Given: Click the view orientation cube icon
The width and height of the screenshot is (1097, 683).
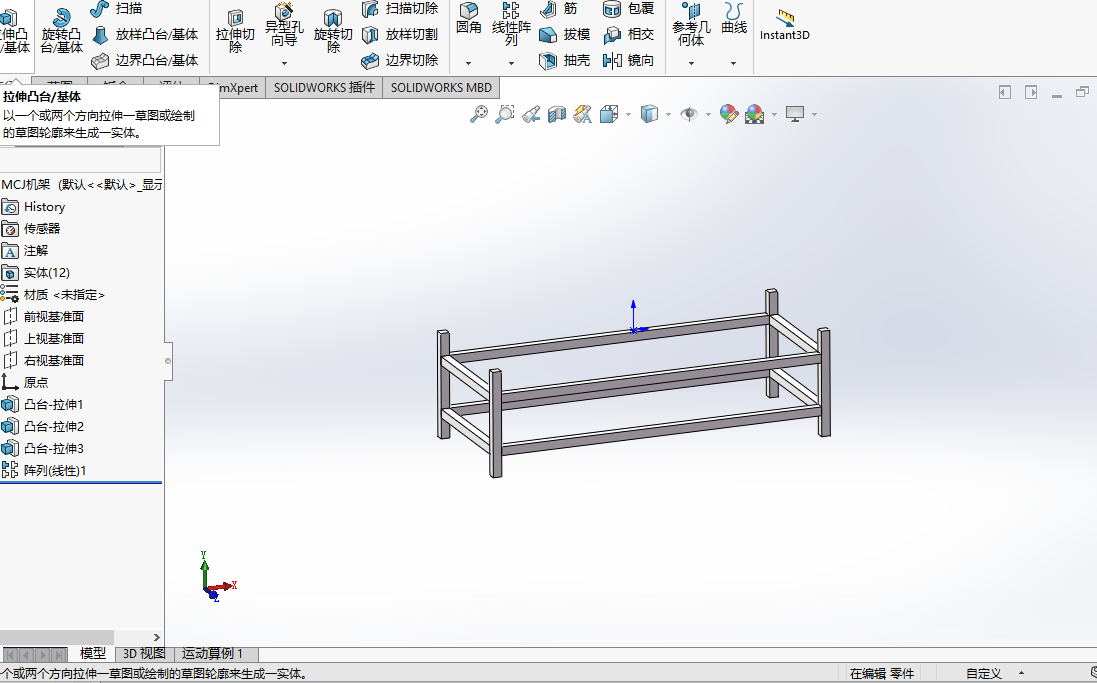Looking at the screenshot, I should click(x=609, y=114).
